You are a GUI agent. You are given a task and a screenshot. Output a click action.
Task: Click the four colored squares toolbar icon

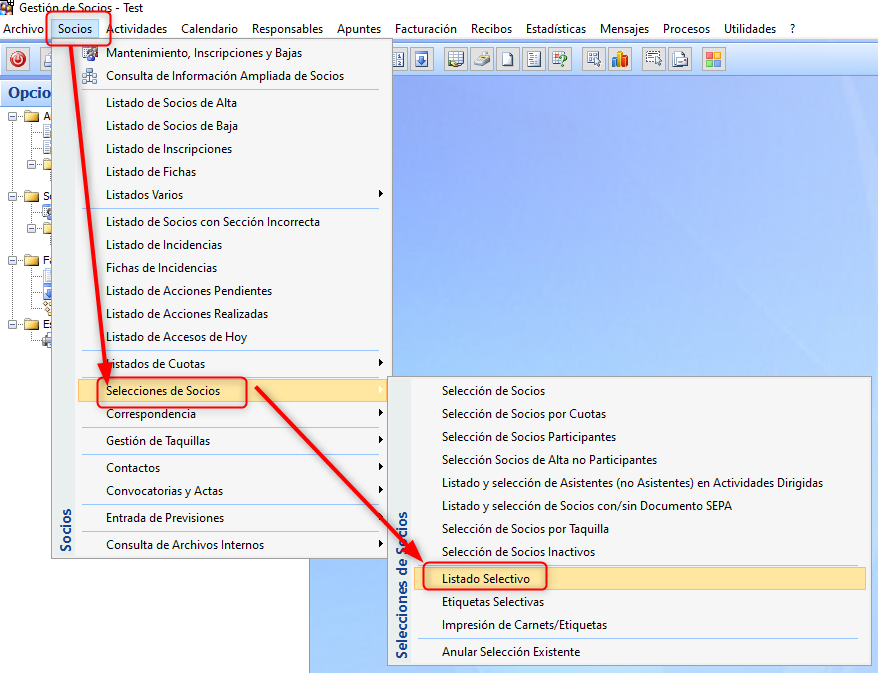[713, 59]
